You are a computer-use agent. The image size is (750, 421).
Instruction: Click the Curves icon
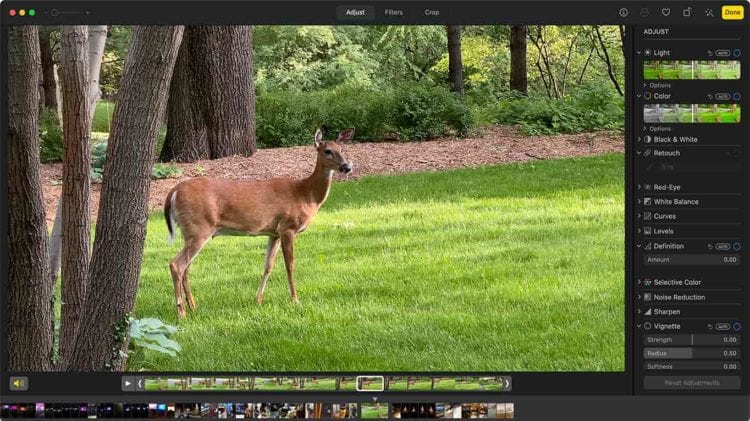click(647, 216)
